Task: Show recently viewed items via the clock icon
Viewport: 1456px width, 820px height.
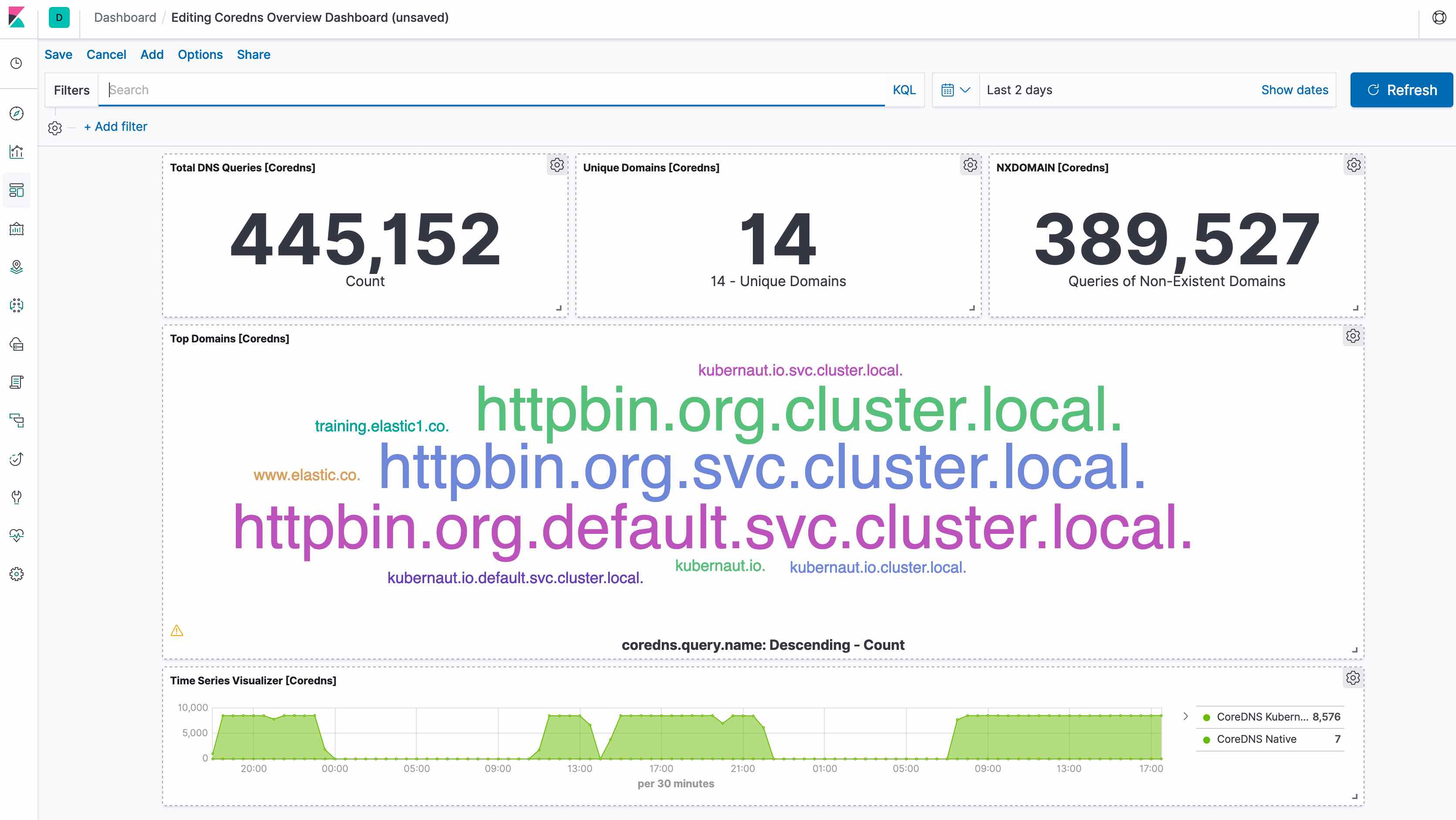Action: coord(17,62)
